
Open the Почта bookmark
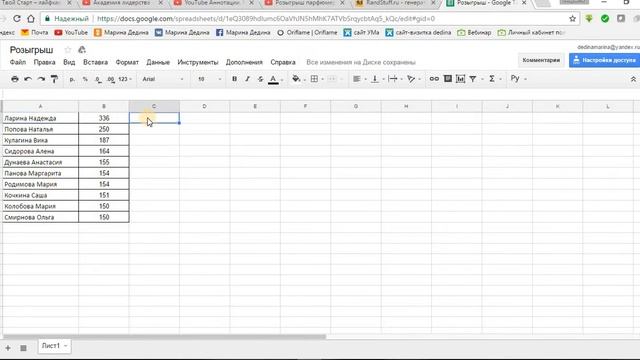(34, 32)
